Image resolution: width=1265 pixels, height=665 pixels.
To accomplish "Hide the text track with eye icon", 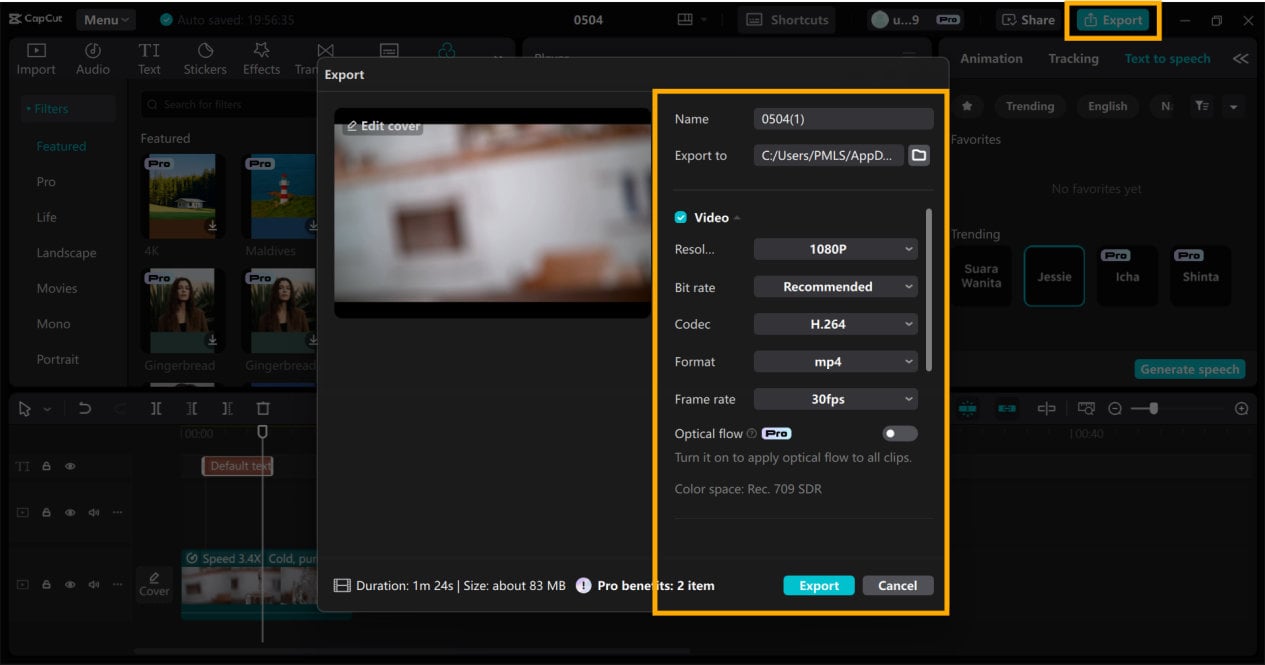I will (x=70, y=466).
